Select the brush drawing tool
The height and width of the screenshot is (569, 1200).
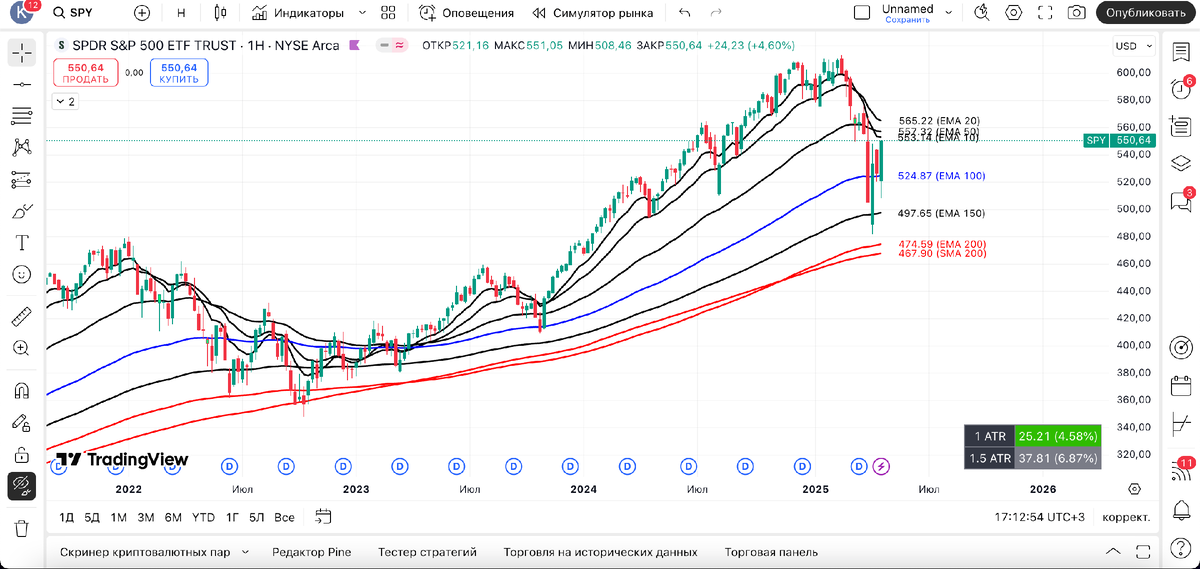tap(22, 211)
